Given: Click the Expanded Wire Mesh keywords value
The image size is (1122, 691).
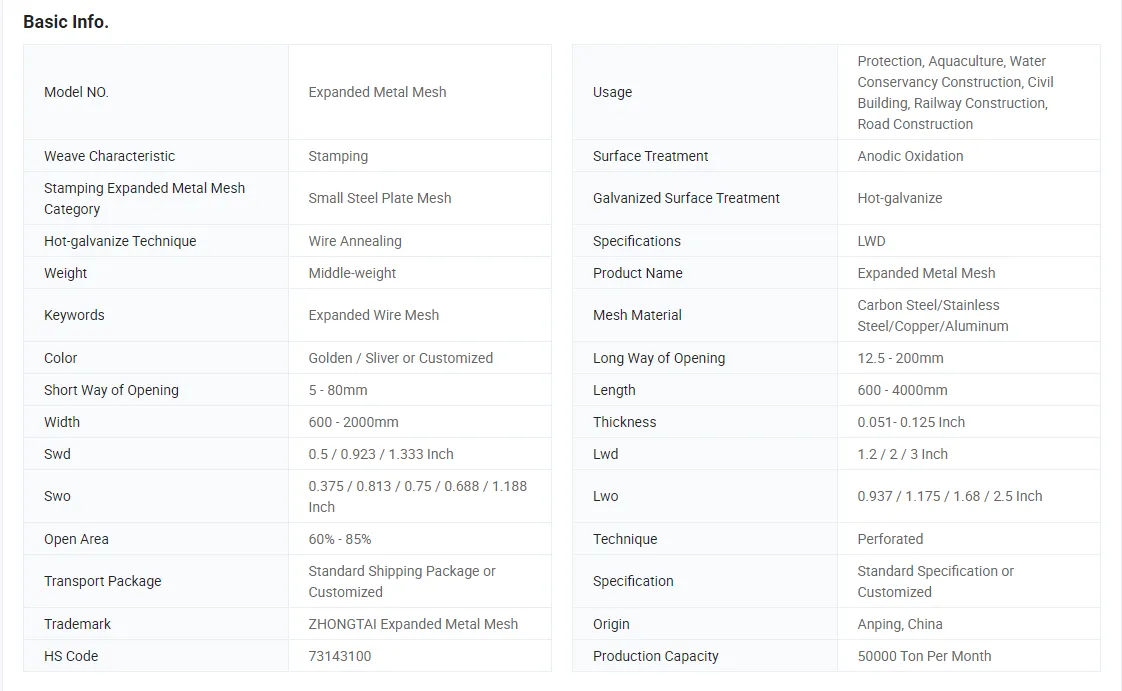Looking at the screenshot, I should tap(374, 315).
